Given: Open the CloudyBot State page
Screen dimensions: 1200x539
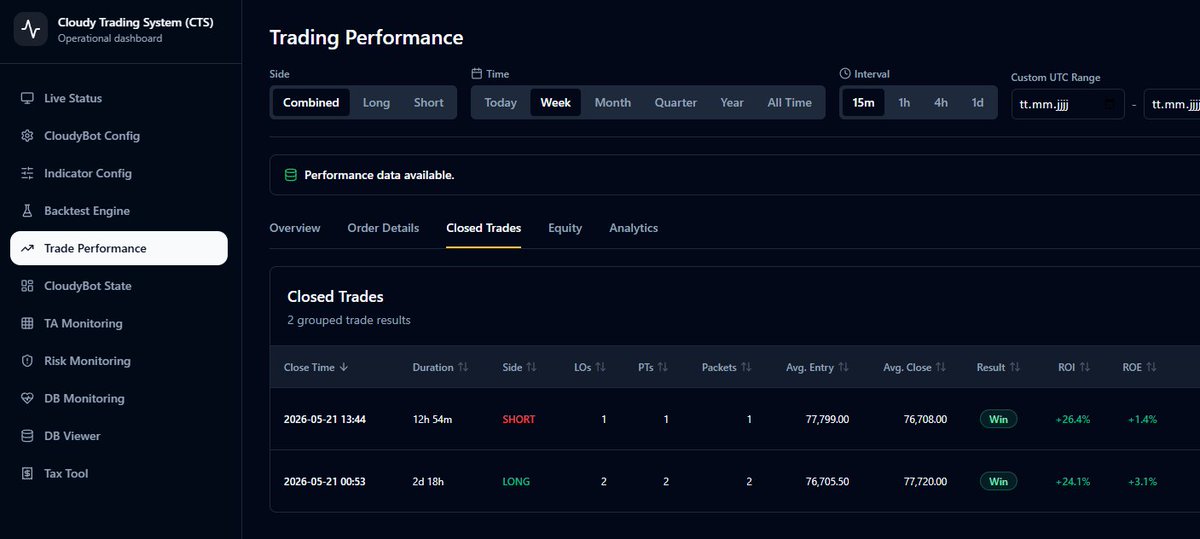Looking at the screenshot, I should [119, 286].
